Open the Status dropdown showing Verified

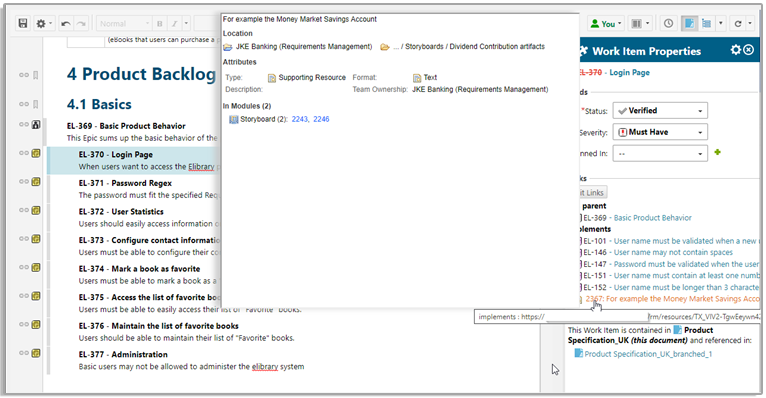[x=660, y=111]
